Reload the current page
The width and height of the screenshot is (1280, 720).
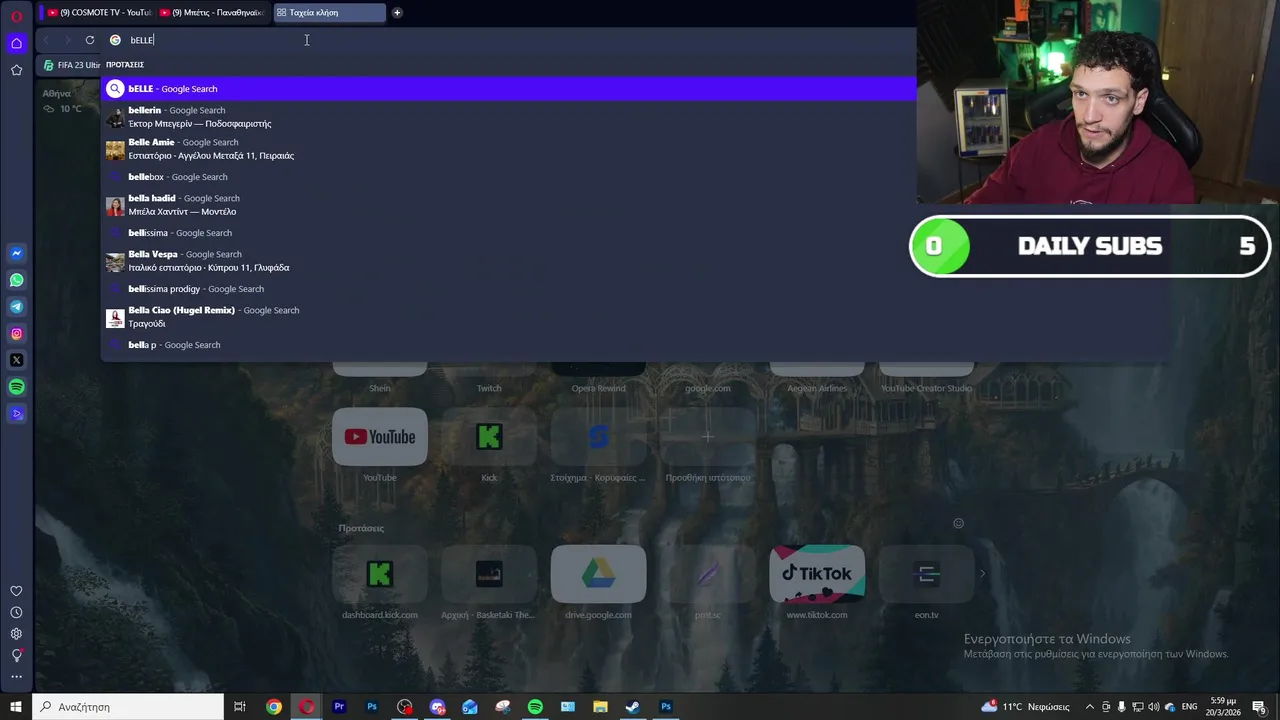(90, 40)
